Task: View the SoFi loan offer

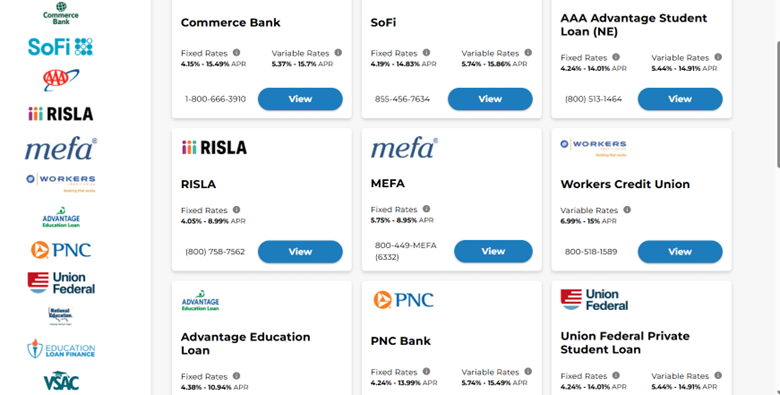Action: pyautogui.click(x=490, y=99)
